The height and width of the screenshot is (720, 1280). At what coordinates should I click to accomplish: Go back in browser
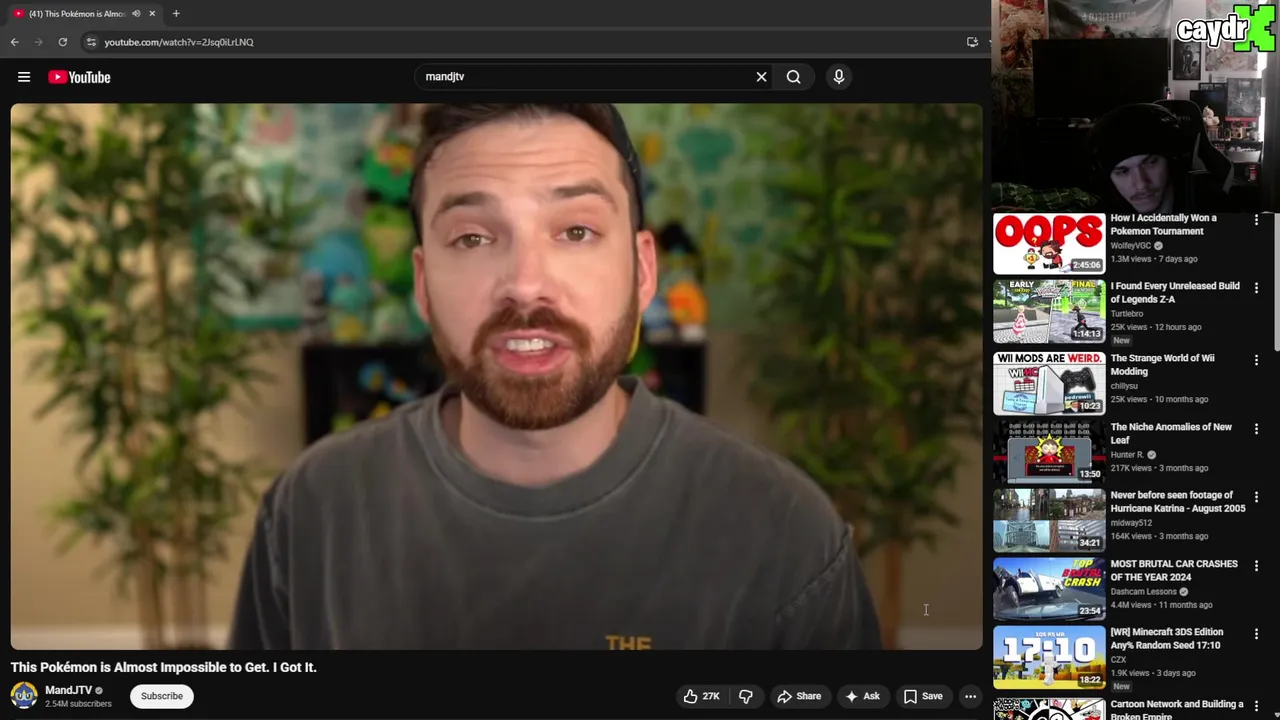[x=14, y=42]
